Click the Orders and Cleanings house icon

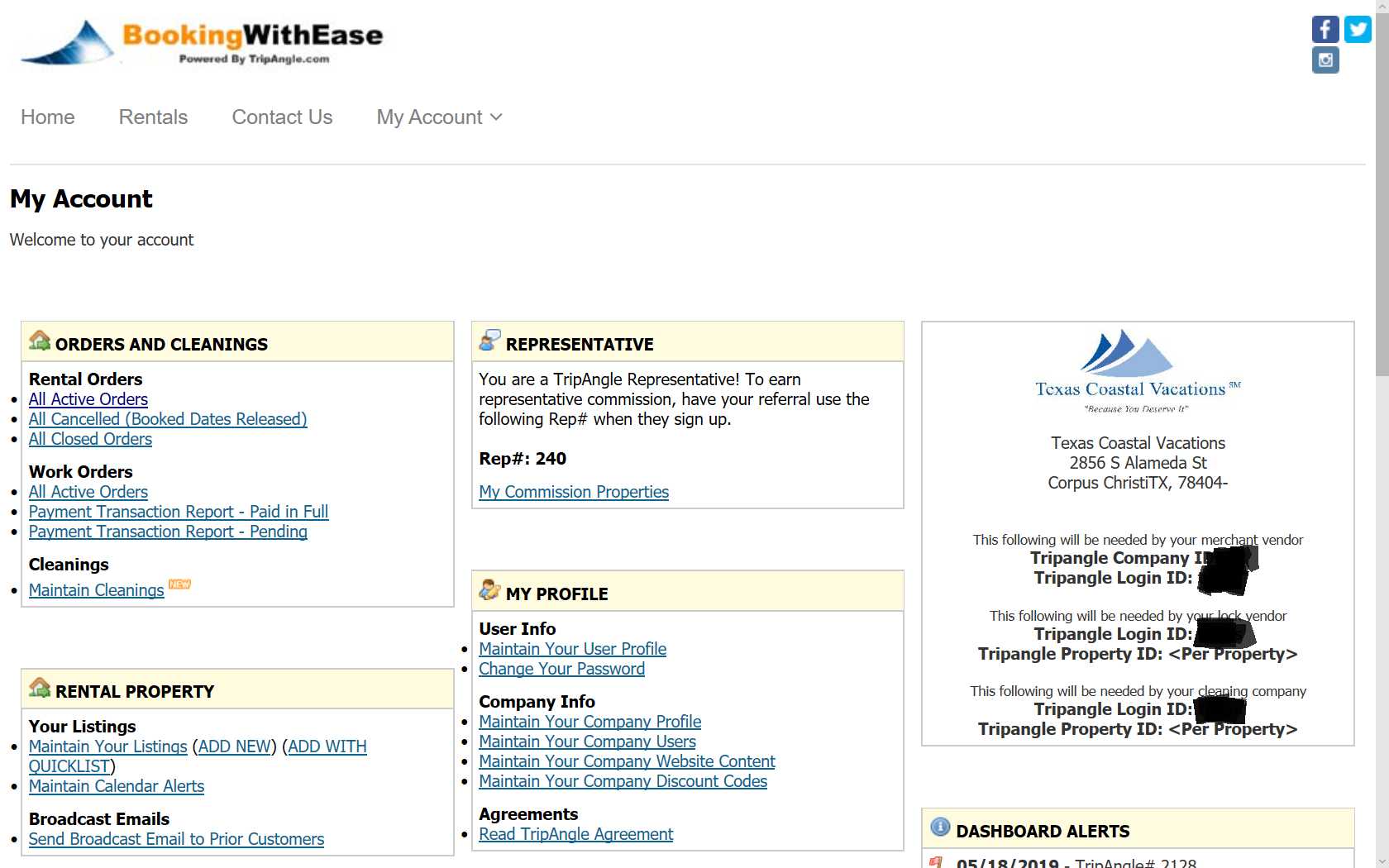pyautogui.click(x=40, y=341)
